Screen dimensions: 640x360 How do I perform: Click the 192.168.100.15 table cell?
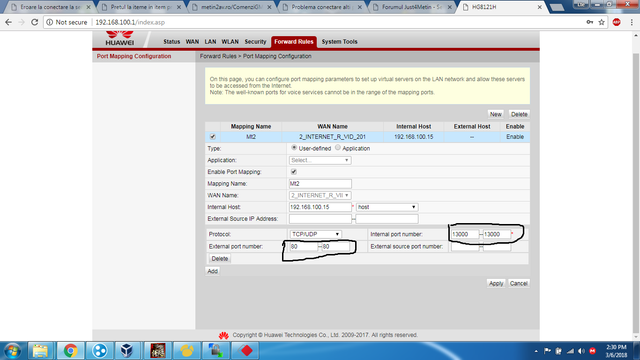click(x=413, y=137)
